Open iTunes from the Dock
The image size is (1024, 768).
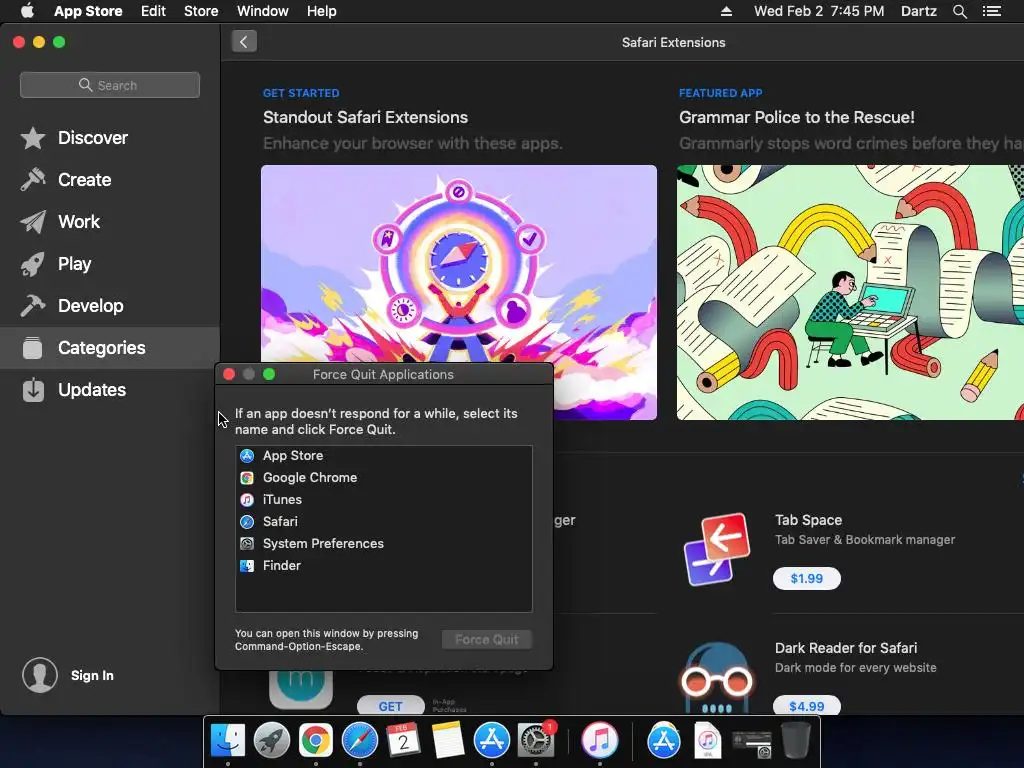point(600,741)
